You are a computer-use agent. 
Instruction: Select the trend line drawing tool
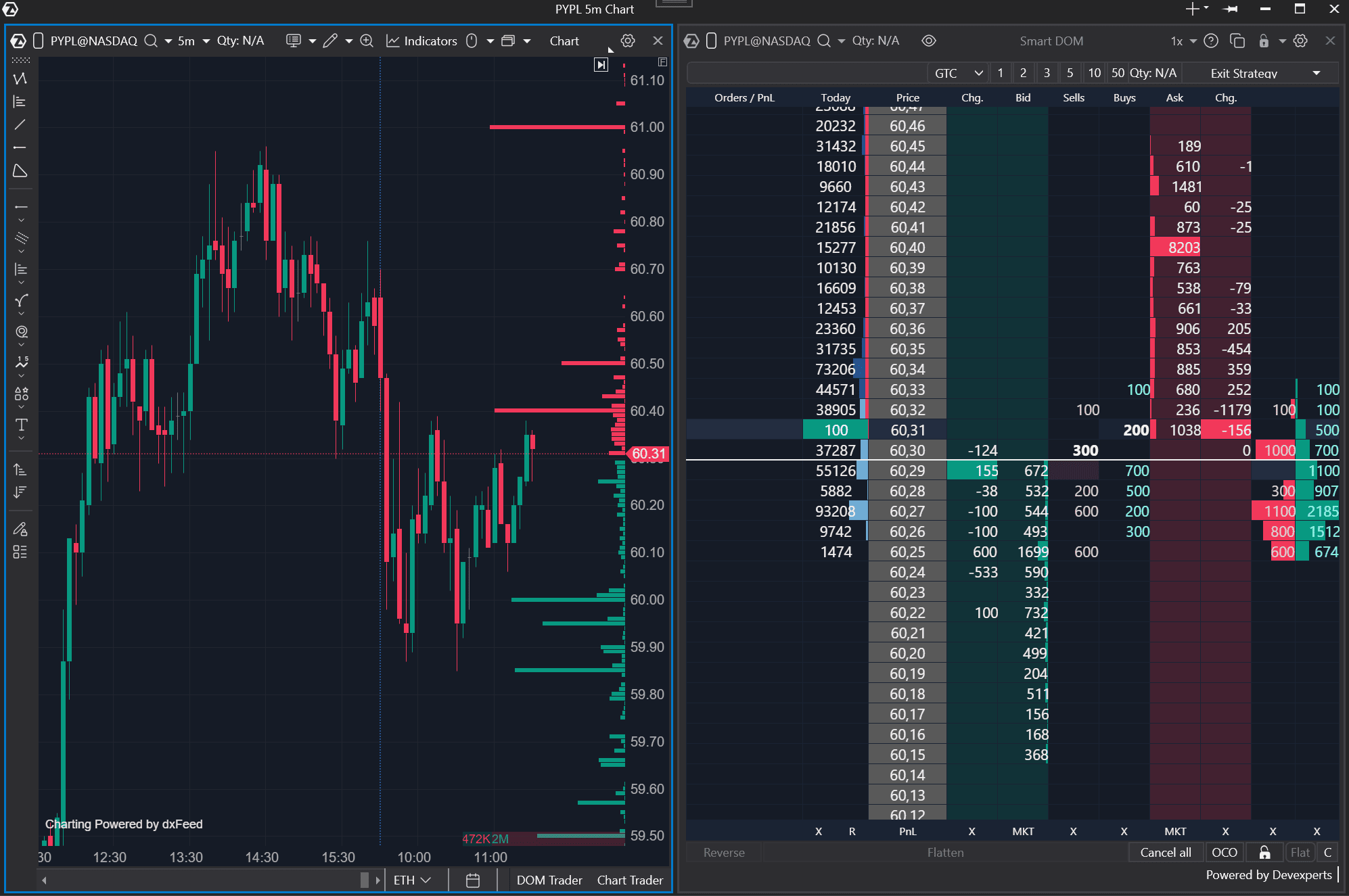(20, 124)
